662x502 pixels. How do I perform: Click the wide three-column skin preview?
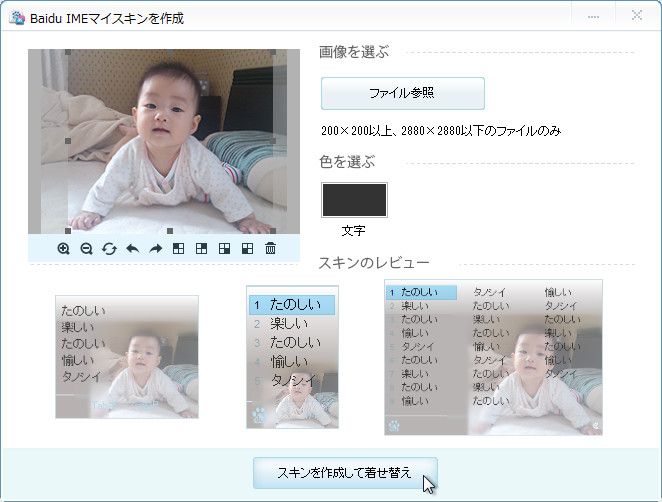(x=493, y=357)
